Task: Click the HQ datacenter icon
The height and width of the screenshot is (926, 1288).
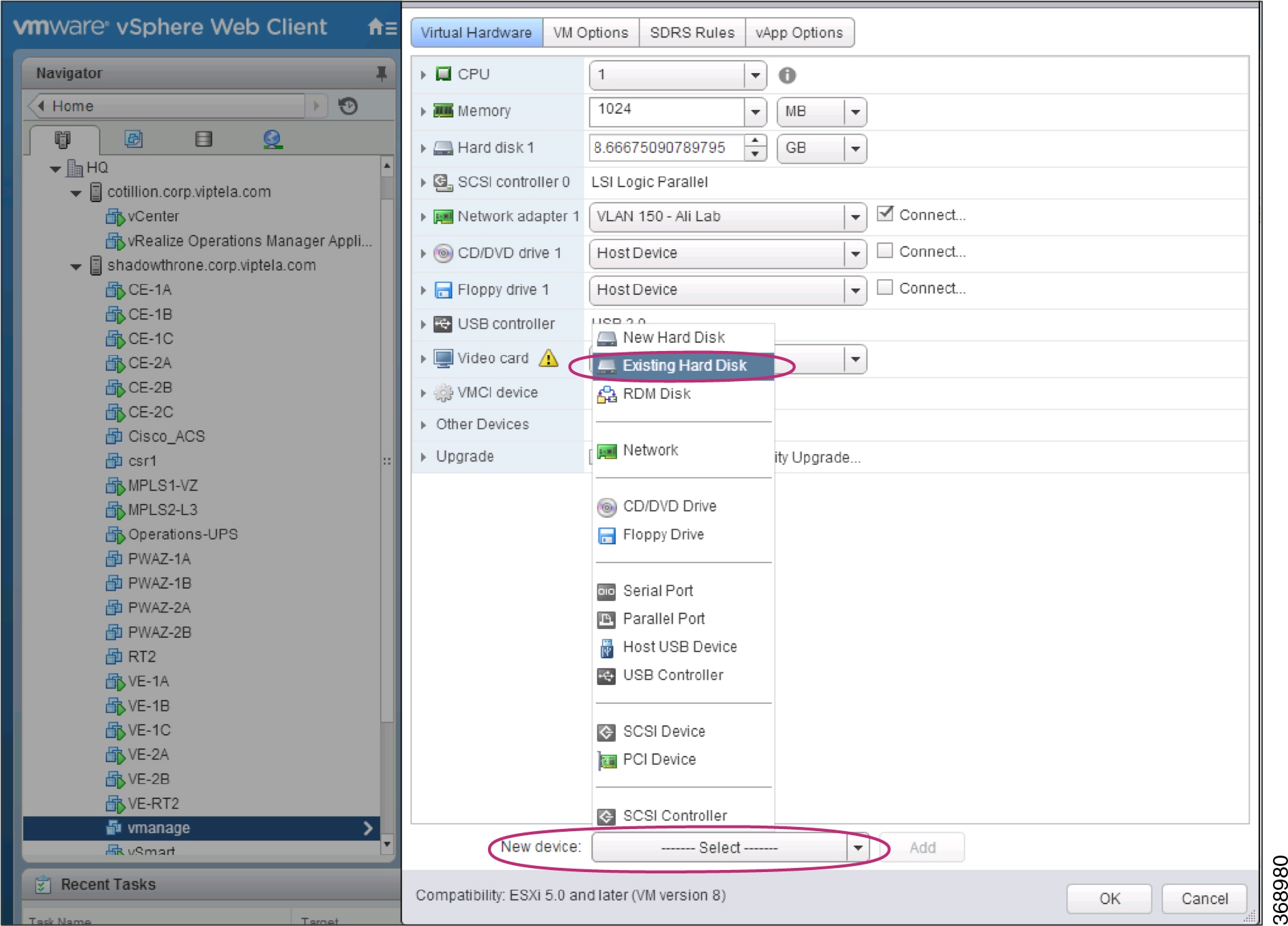Action: click(74, 168)
